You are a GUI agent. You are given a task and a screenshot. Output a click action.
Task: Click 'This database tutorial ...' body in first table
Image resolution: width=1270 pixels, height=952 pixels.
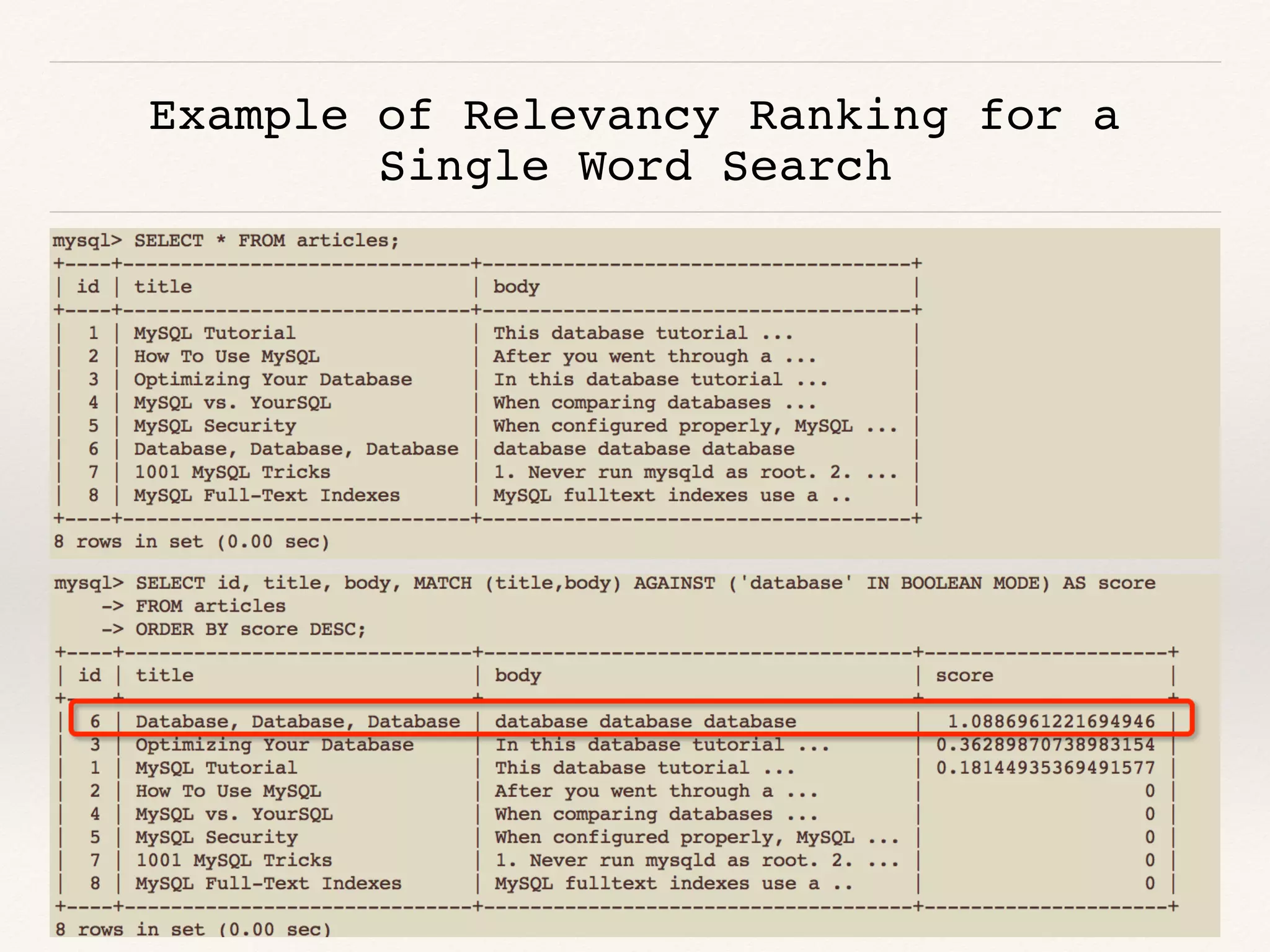(643, 333)
